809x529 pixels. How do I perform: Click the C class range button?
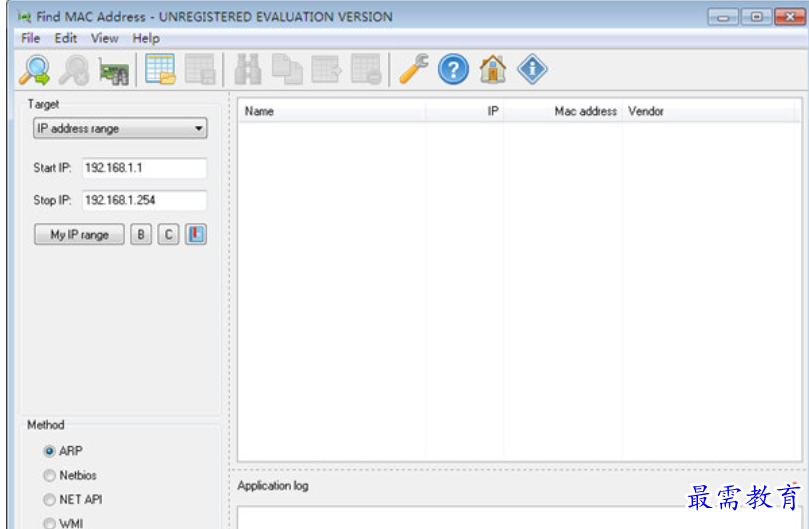(168, 234)
